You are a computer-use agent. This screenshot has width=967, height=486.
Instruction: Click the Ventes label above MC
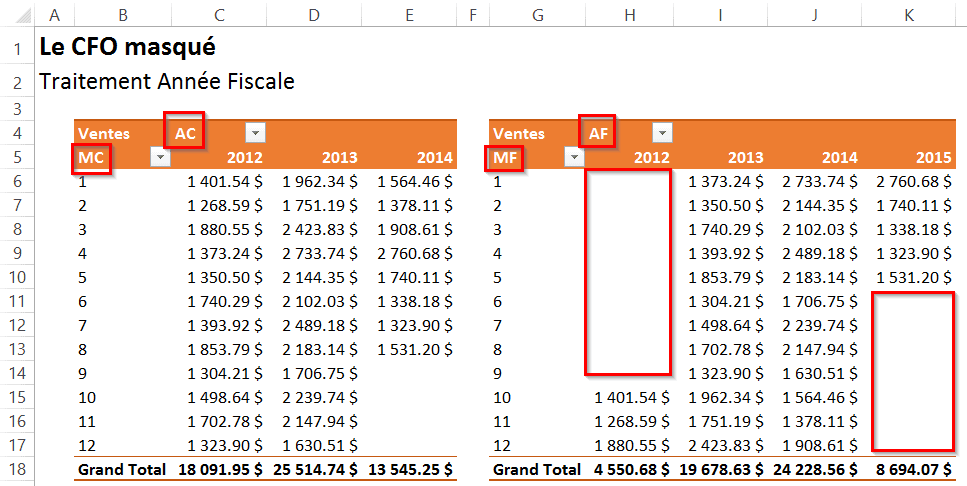102,133
